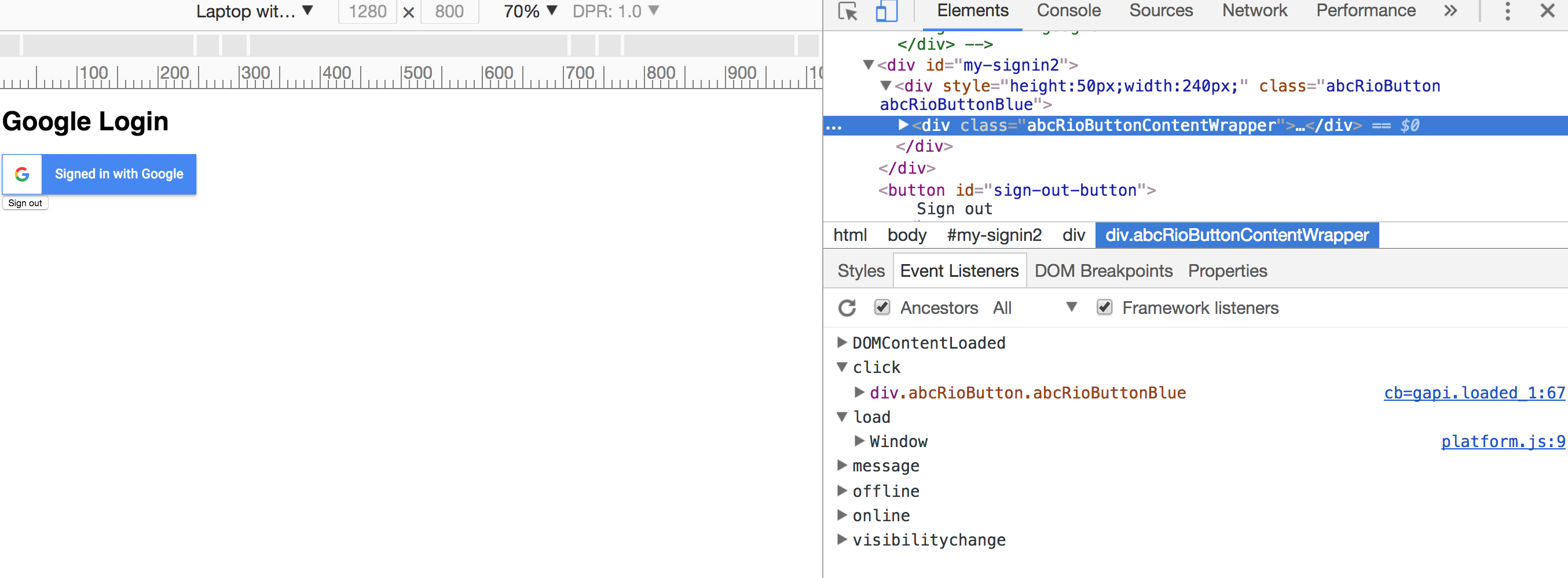
Task: Click the Google G logo on the sign-in button
Action: 22,174
